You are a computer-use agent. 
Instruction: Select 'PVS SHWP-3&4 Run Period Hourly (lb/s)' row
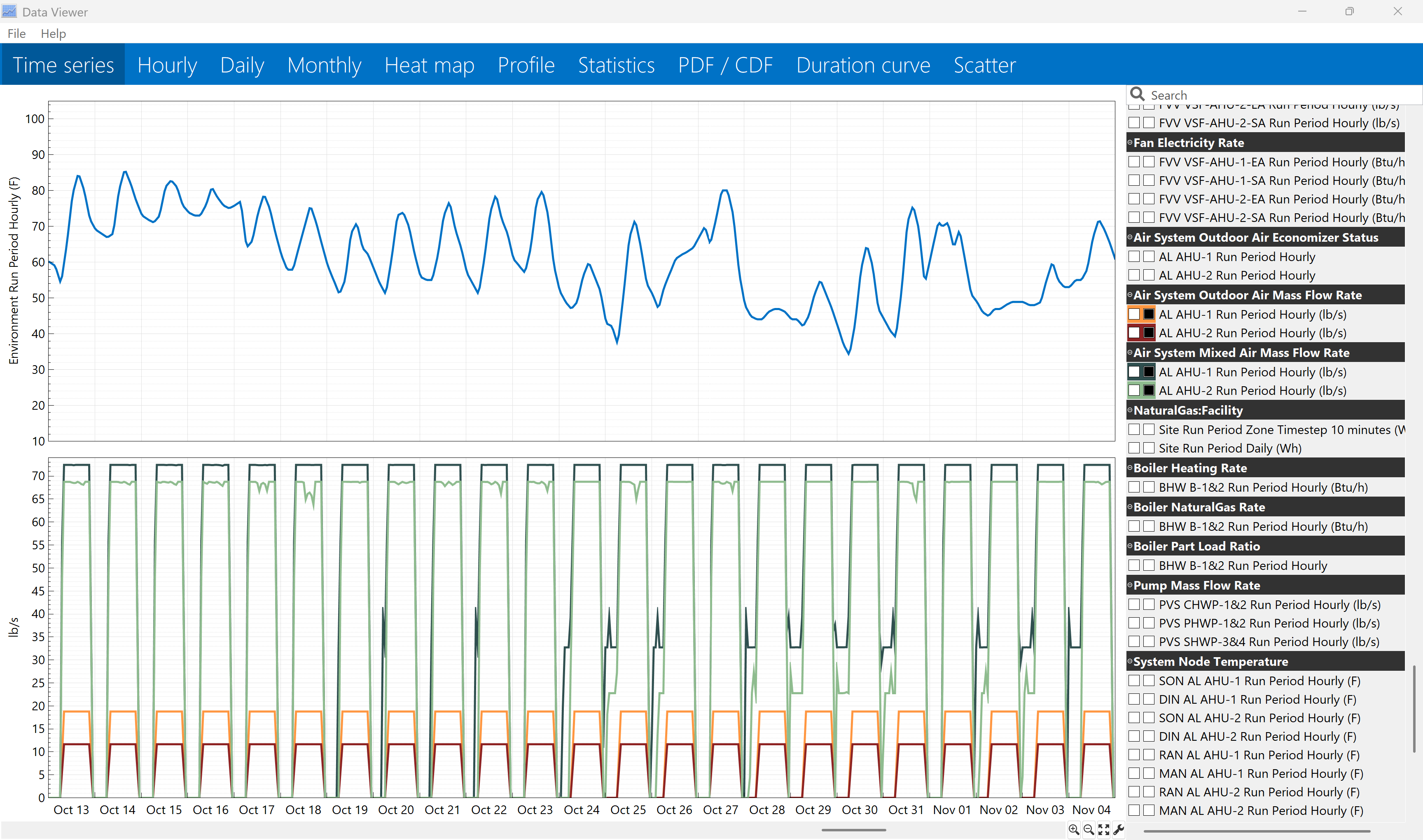(1266, 642)
